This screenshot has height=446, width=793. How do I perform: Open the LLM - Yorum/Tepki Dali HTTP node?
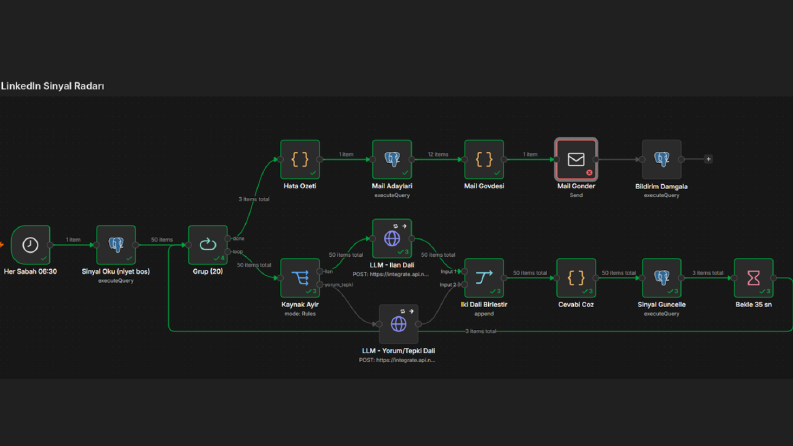point(399,324)
